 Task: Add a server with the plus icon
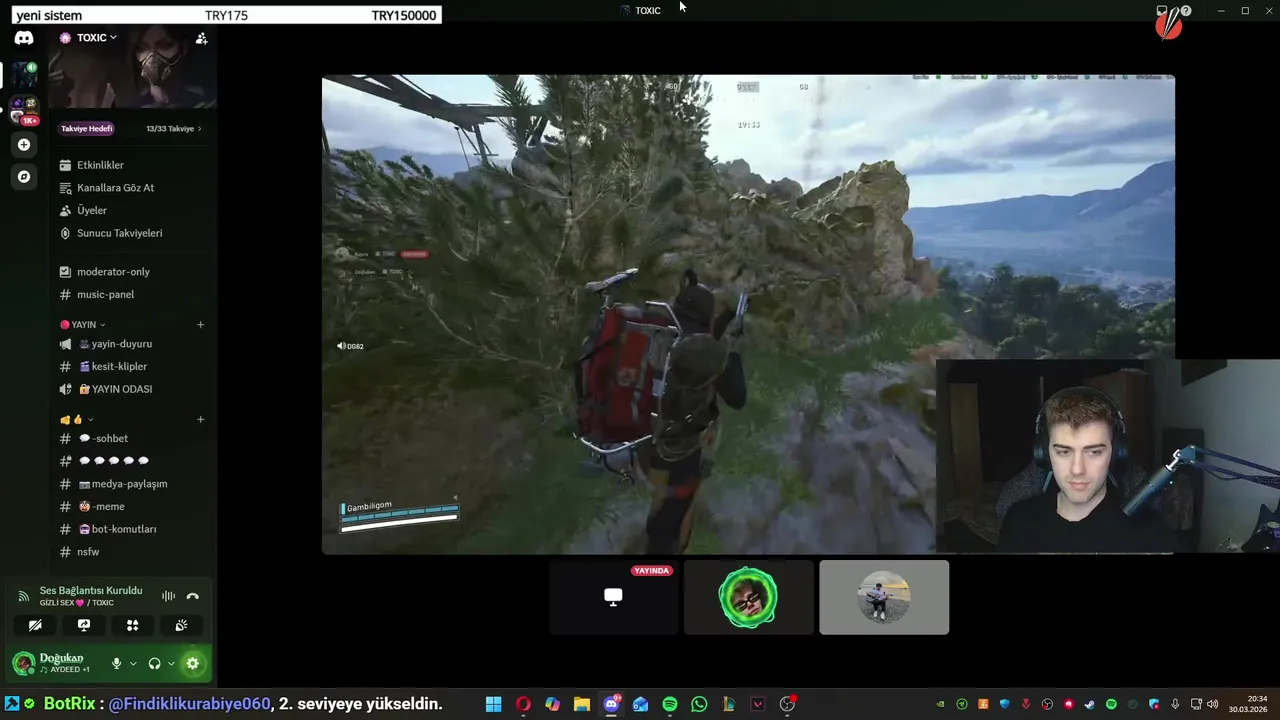[24, 145]
